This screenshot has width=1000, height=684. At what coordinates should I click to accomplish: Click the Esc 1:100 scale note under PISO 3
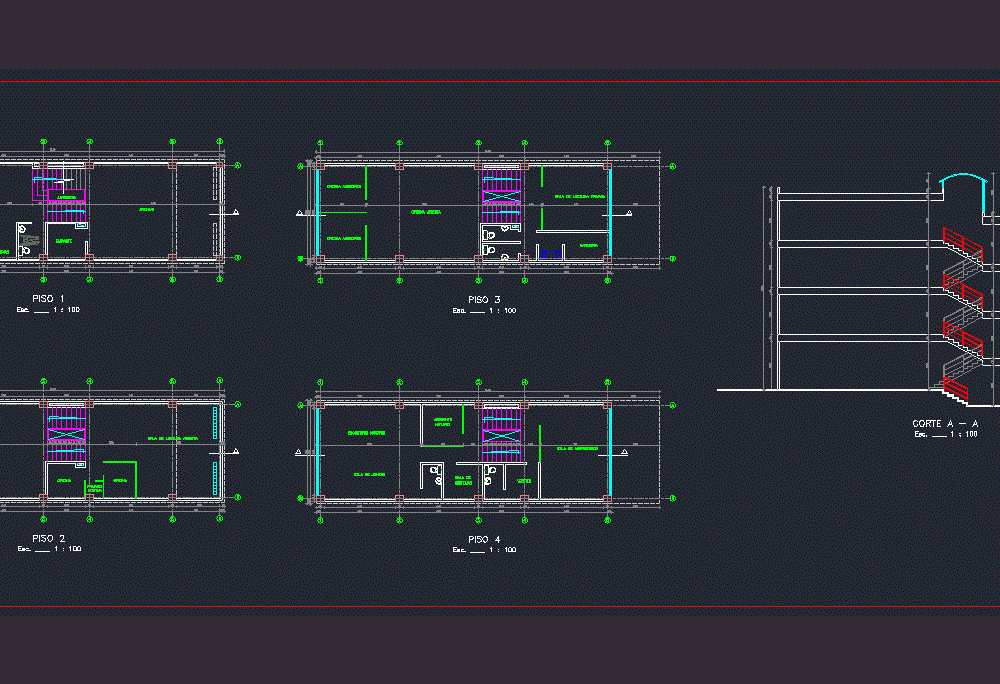[483, 308]
